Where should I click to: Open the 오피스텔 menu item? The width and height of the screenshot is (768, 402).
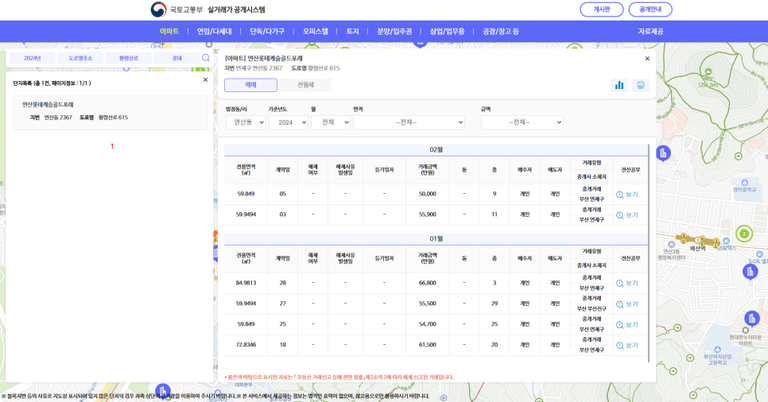tap(315, 31)
